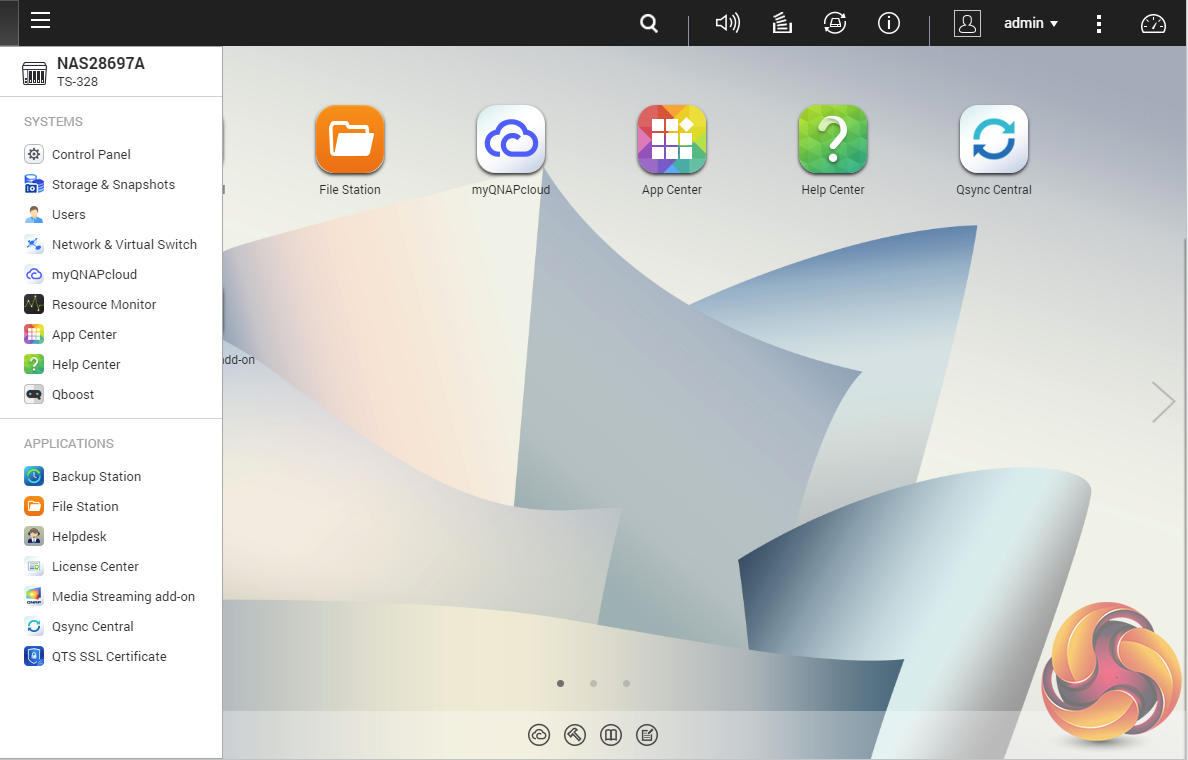Select the third desktop page dot
The width and height of the screenshot is (1188, 760).
pyautogui.click(x=626, y=683)
